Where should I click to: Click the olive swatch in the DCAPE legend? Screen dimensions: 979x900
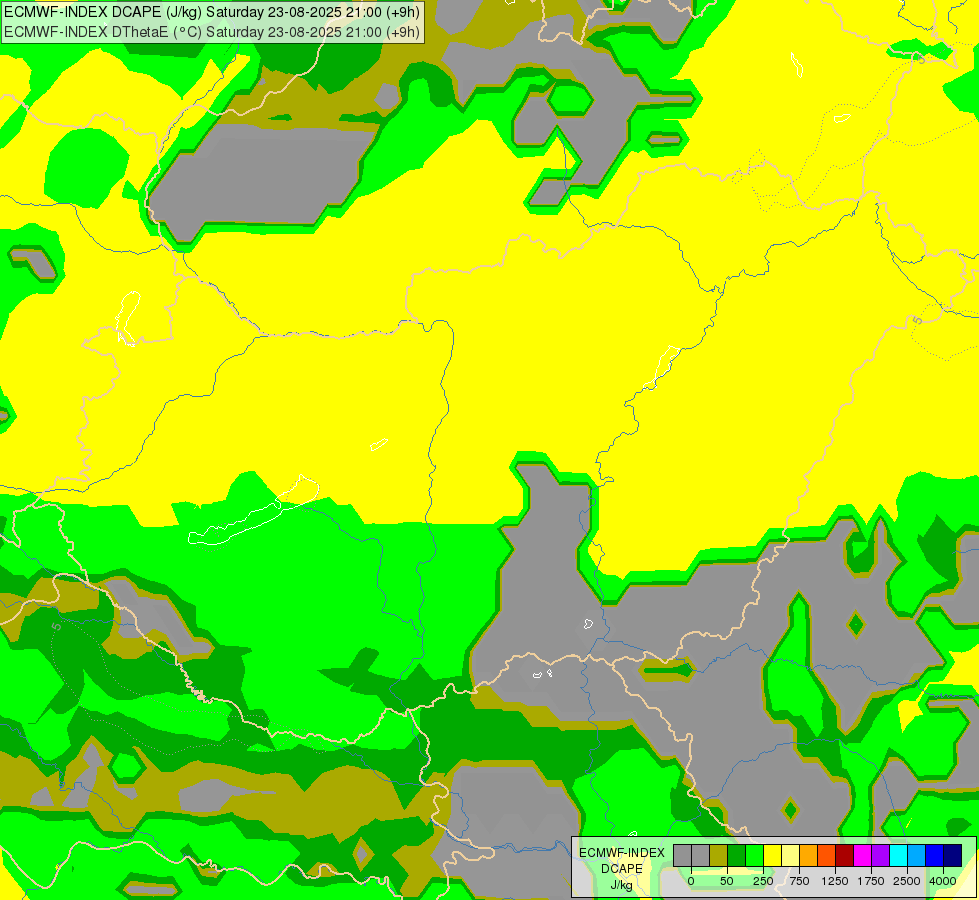(x=719, y=855)
